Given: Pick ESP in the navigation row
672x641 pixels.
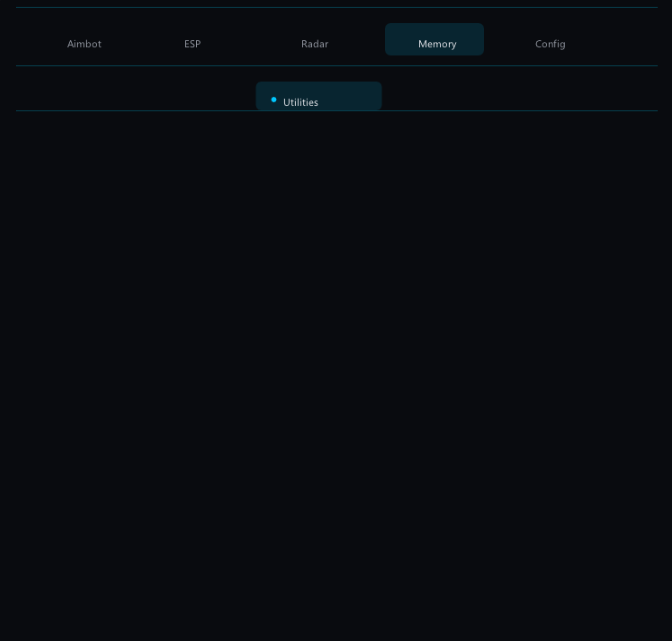Looking at the screenshot, I should coord(192,44).
